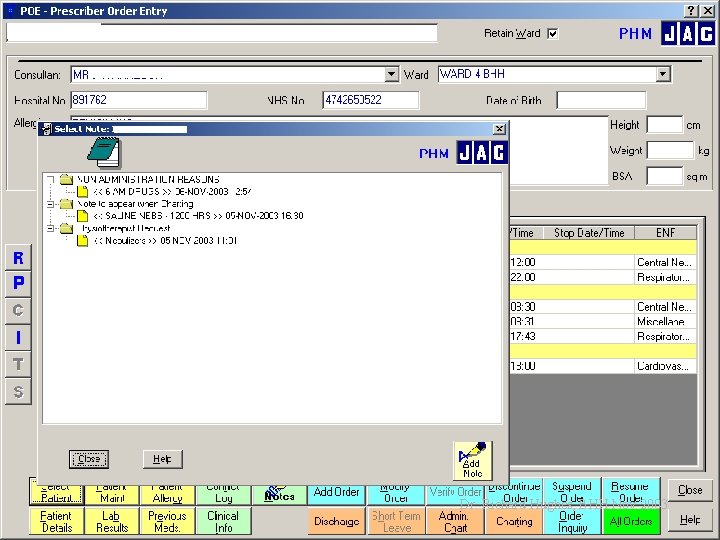This screenshot has width=720, height=540.
Task: Click the NHS No input field
Action: pos(371,100)
